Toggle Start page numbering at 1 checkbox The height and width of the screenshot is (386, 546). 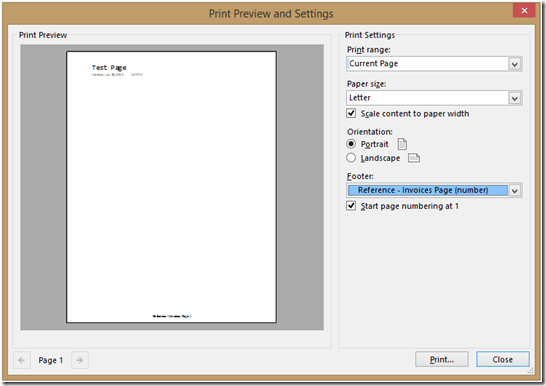coord(351,206)
